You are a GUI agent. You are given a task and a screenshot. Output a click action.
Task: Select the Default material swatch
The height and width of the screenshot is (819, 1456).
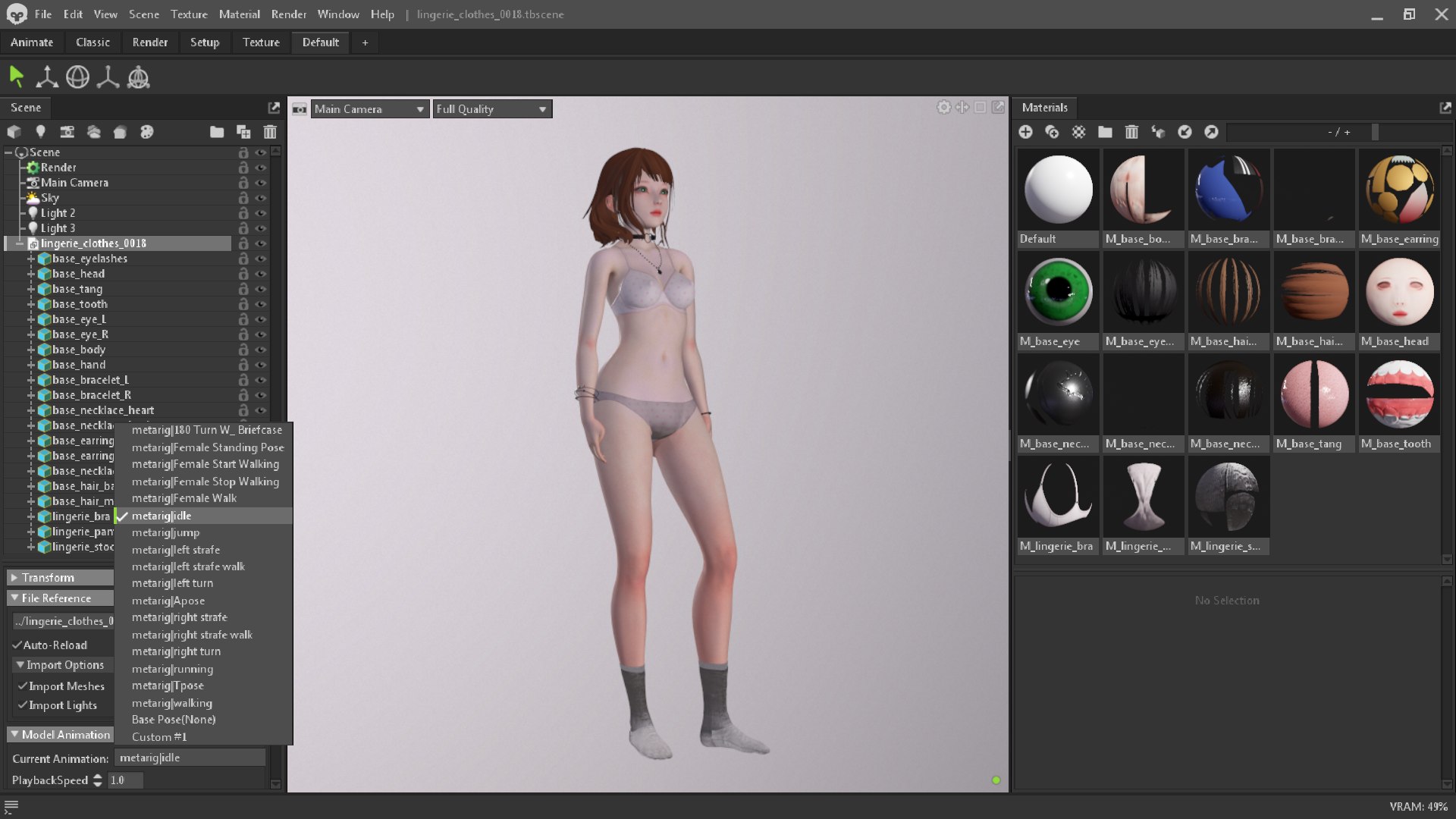coord(1058,198)
